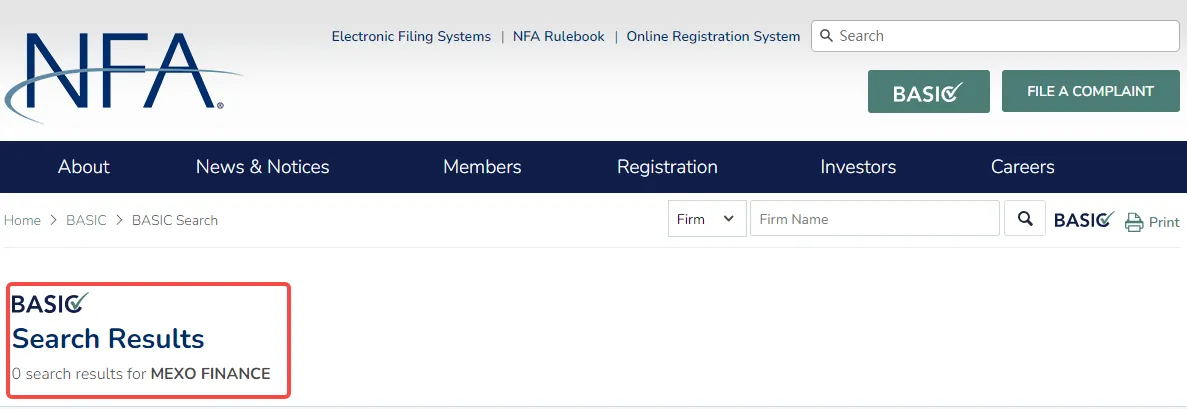Viewport: 1187px width, 409px height.
Task: Click the BASIC logo above Search Results
Action: tap(51, 303)
